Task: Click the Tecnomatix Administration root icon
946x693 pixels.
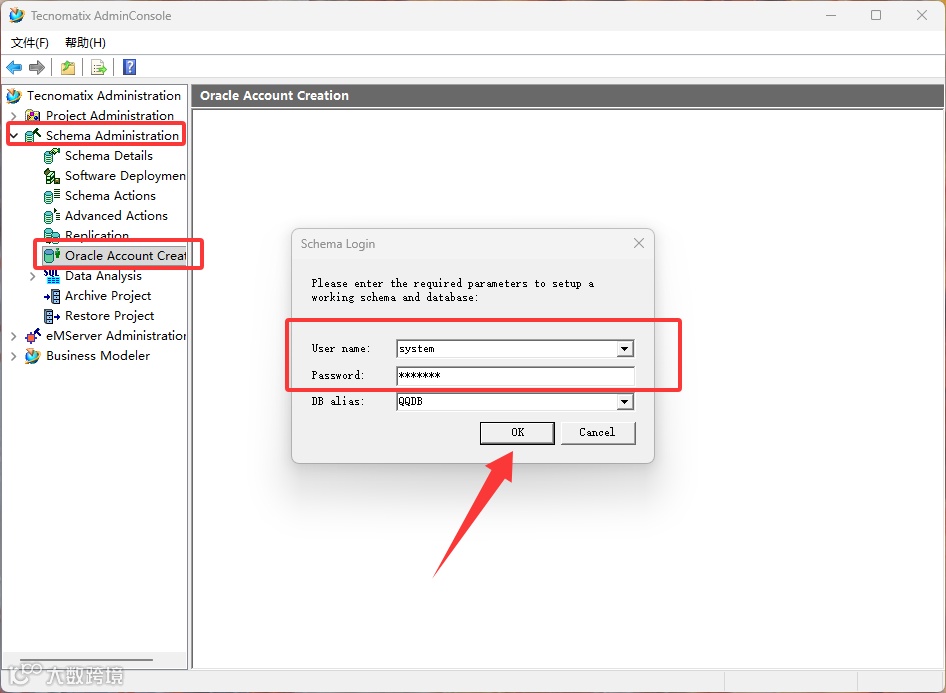Action: click(14, 96)
